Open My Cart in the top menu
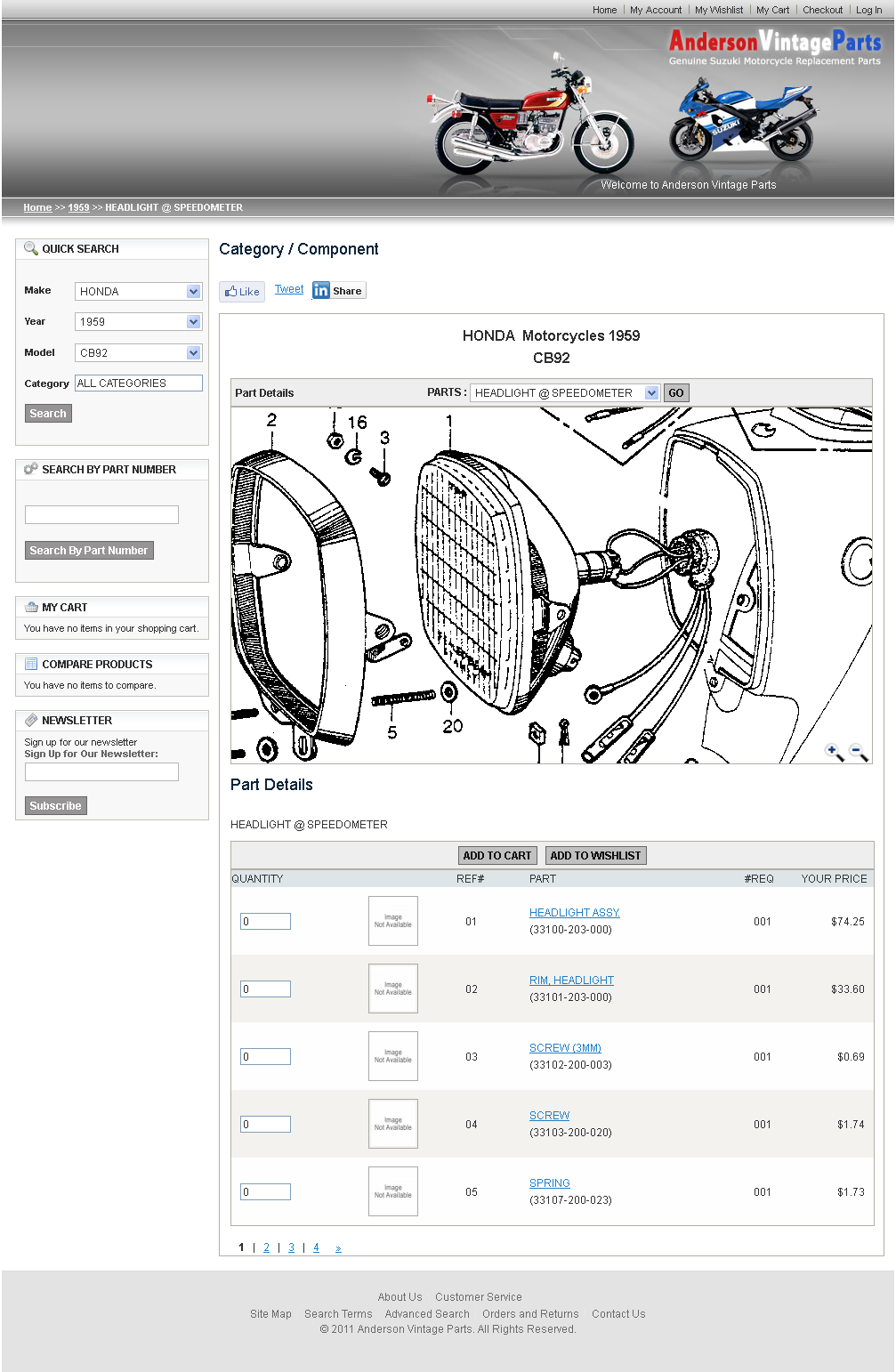 tap(772, 10)
